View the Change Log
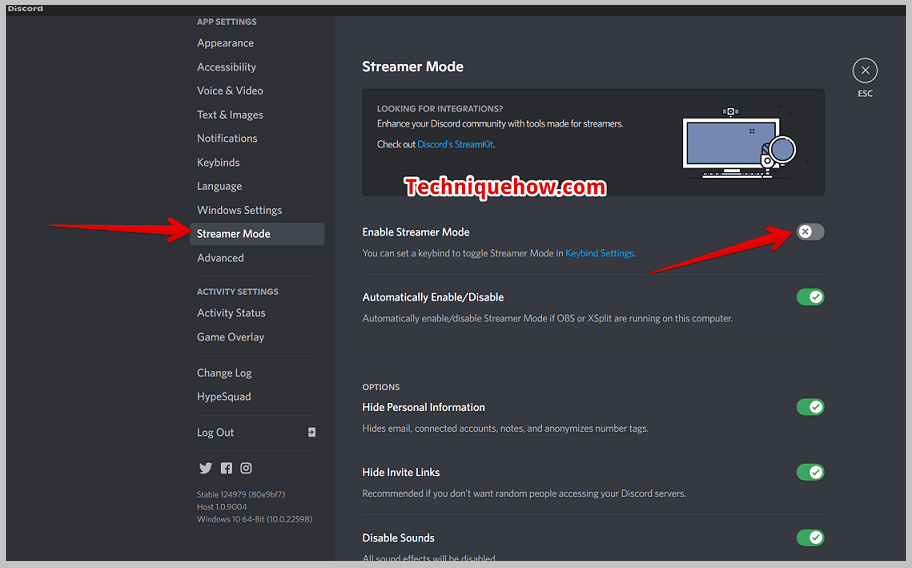 (x=224, y=373)
